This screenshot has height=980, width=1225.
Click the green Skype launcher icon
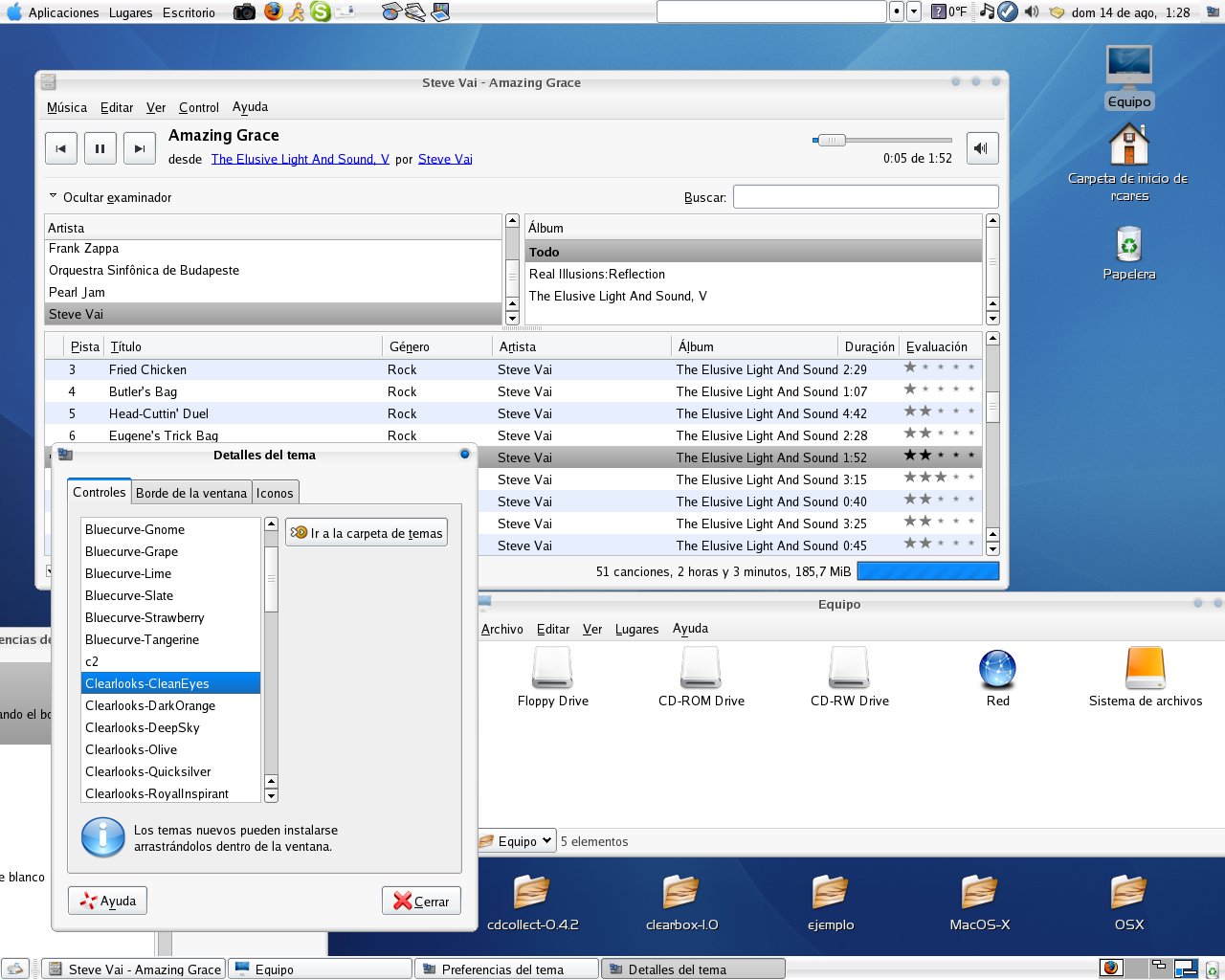[x=321, y=11]
